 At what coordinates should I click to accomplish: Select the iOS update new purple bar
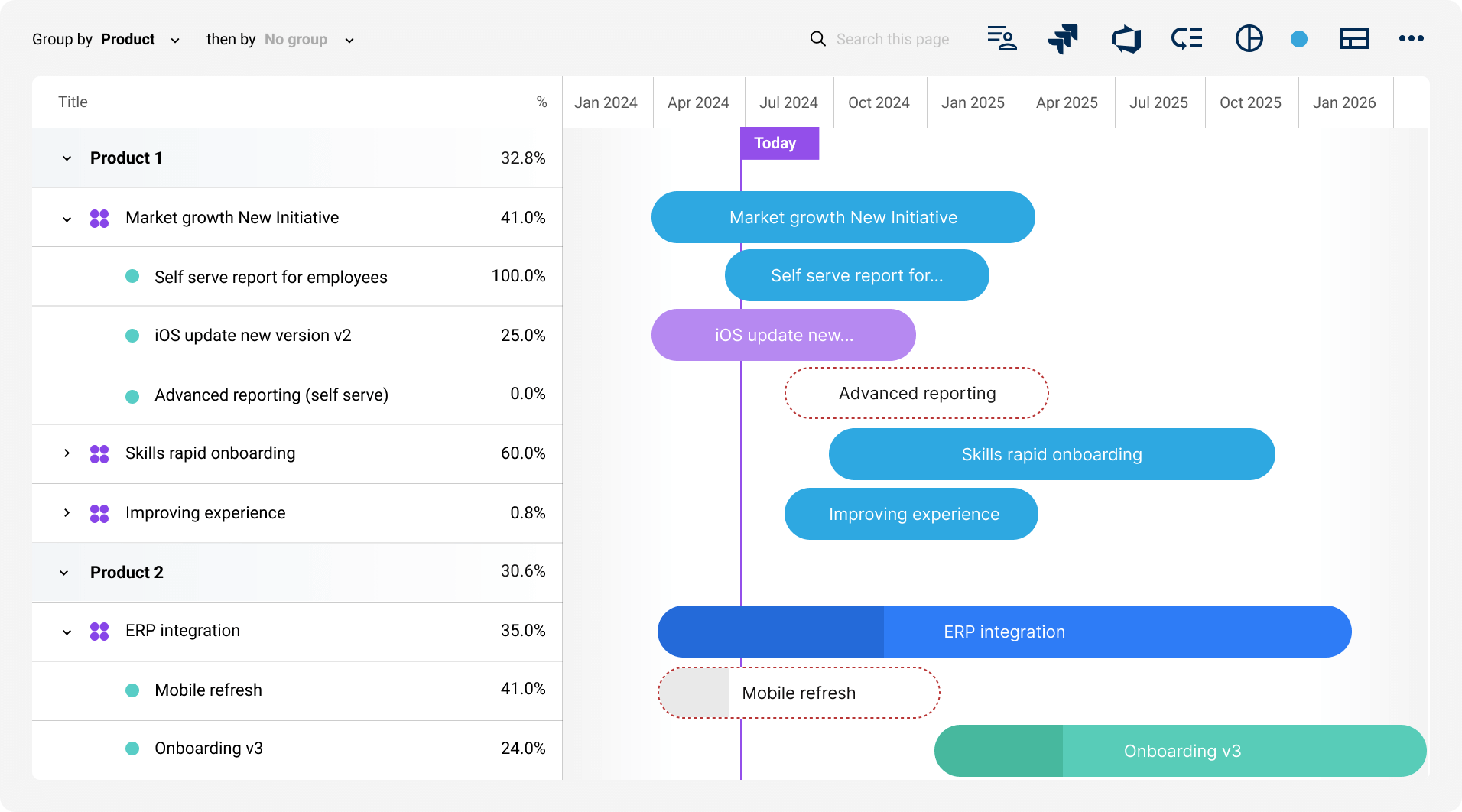pyautogui.click(x=783, y=335)
